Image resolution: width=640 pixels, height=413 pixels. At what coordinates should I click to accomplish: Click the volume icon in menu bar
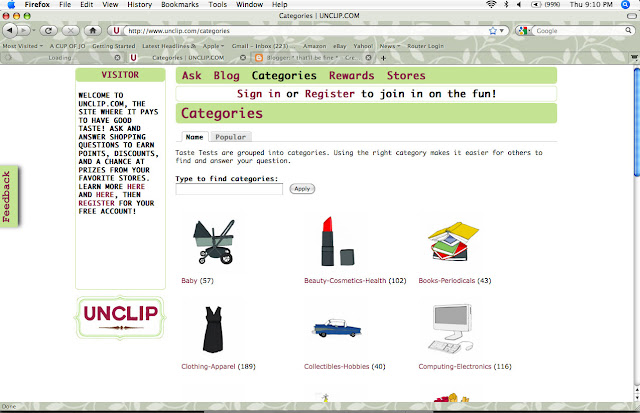(519, 4)
